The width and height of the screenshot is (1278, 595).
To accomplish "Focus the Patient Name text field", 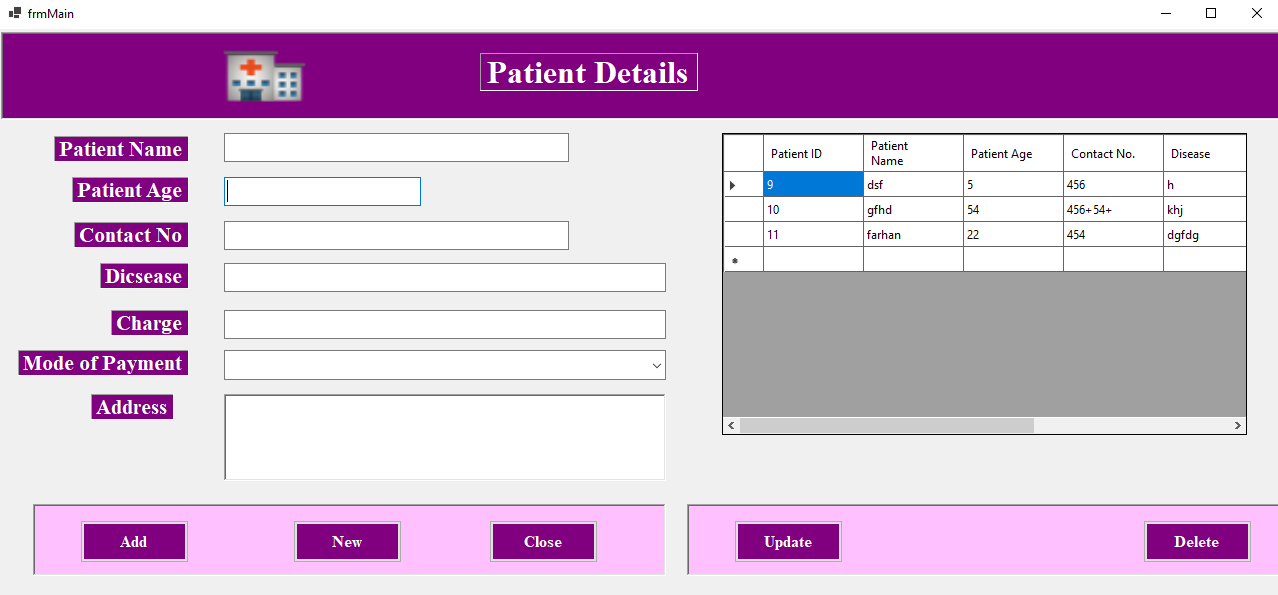I will click(x=396, y=148).
